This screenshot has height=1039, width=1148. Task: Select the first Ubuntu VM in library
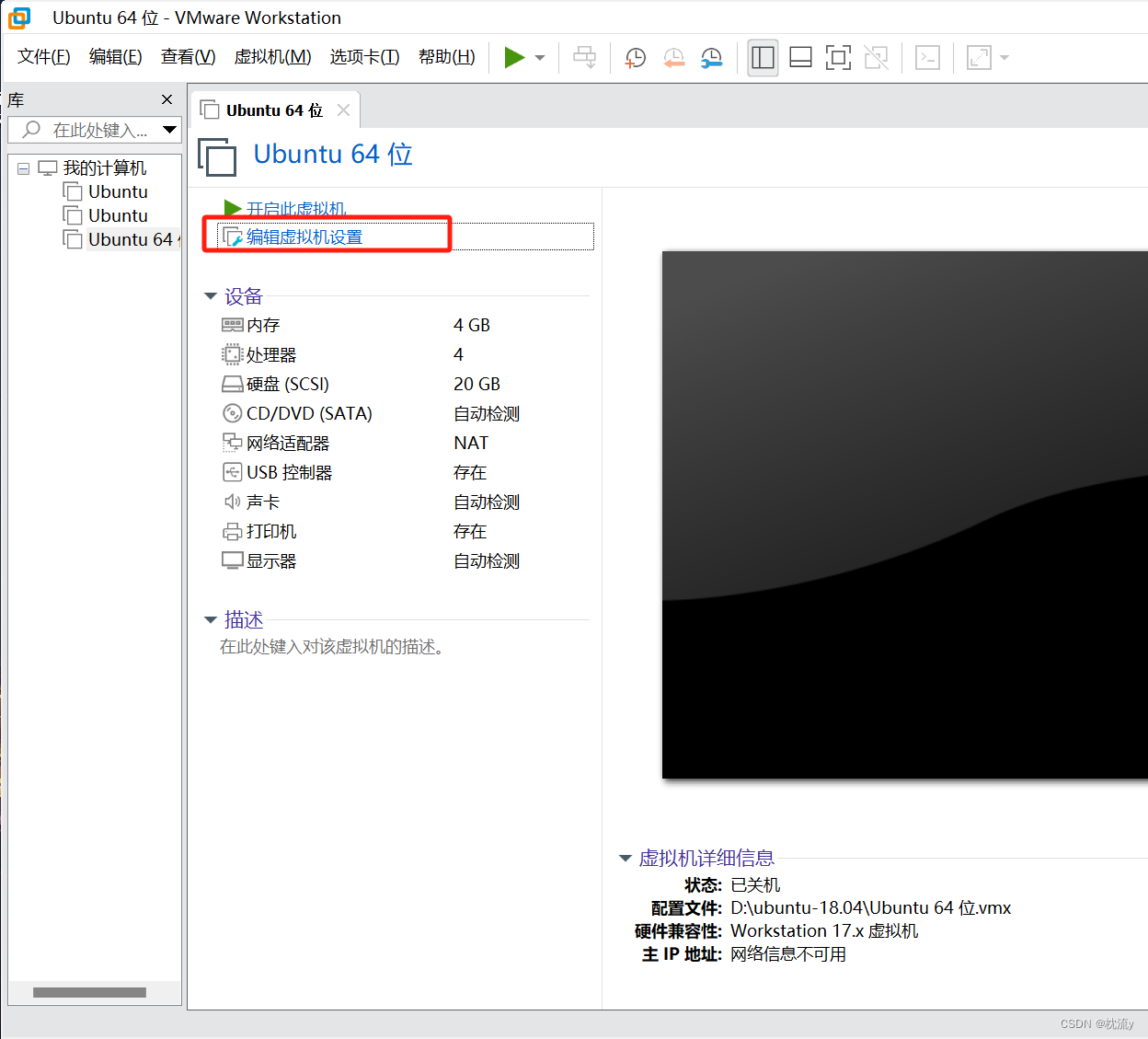pyautogui.click(x=118, y=191)
